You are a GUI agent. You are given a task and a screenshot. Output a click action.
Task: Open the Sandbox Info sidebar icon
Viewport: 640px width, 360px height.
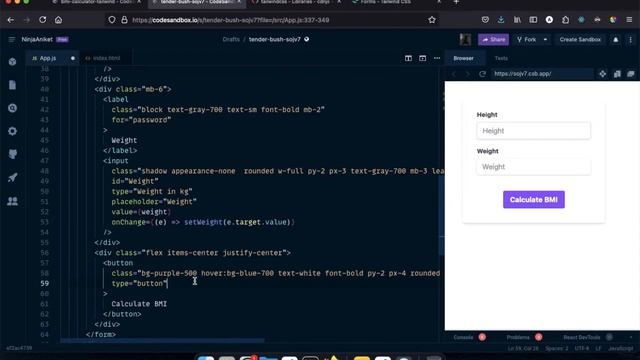click(13, 62)
